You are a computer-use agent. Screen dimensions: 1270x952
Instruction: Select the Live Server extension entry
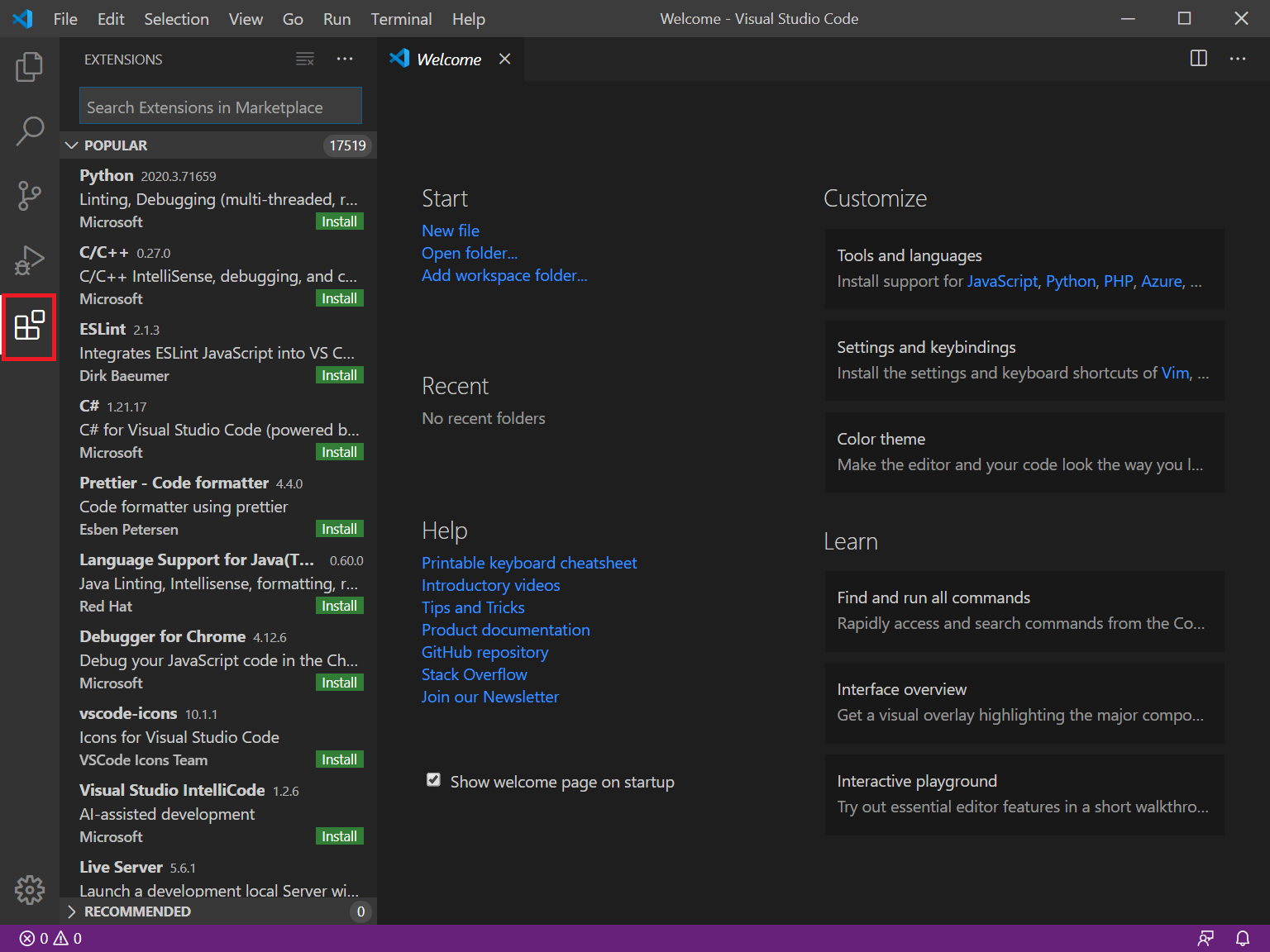218,877
